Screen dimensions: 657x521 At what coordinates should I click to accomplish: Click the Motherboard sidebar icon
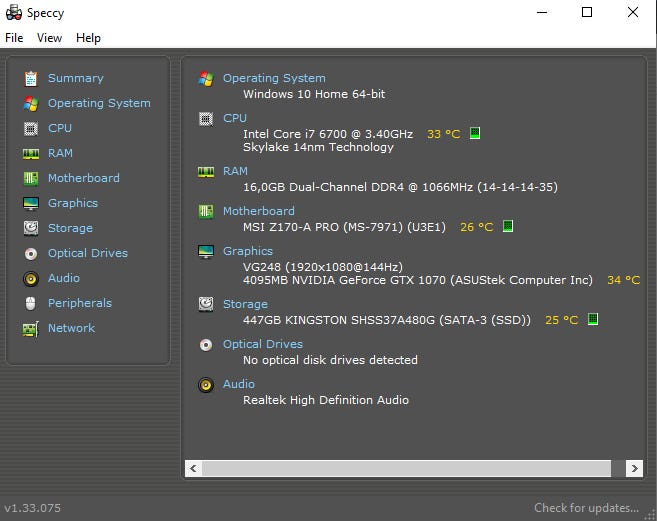click(x=30, y=178)
